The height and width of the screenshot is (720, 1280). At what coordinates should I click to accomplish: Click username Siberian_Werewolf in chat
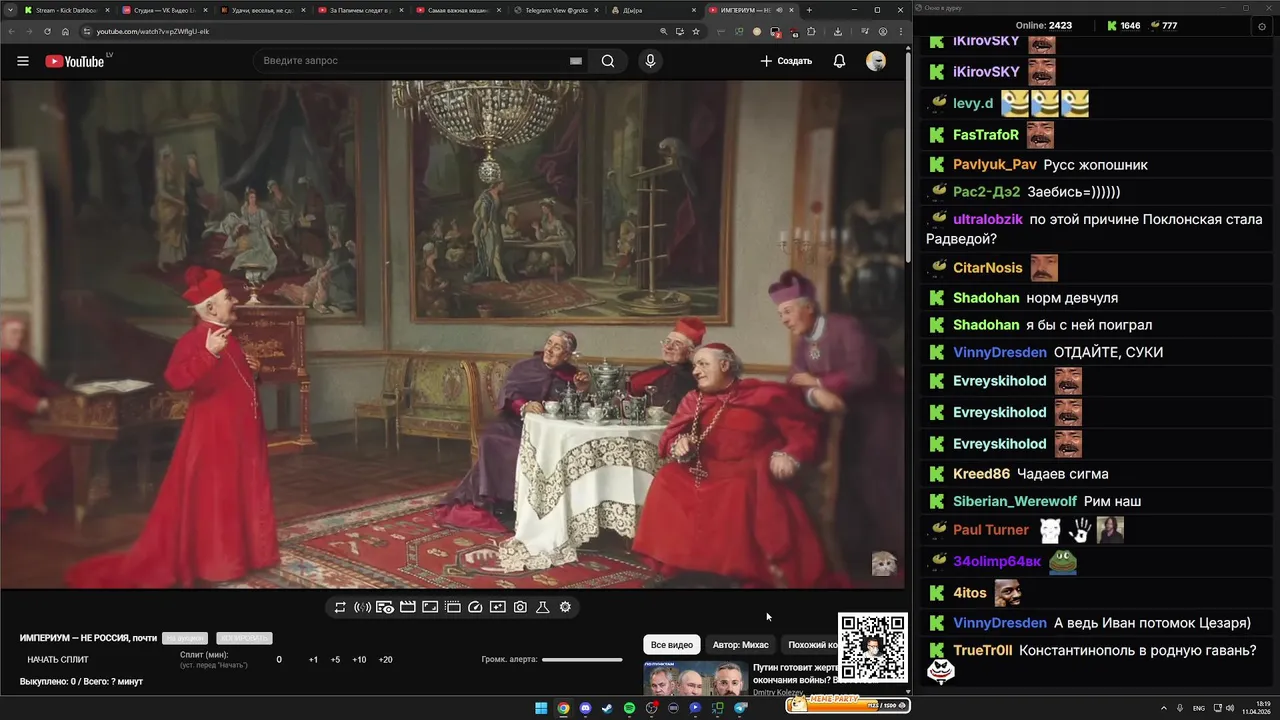tap(1015, 501)
